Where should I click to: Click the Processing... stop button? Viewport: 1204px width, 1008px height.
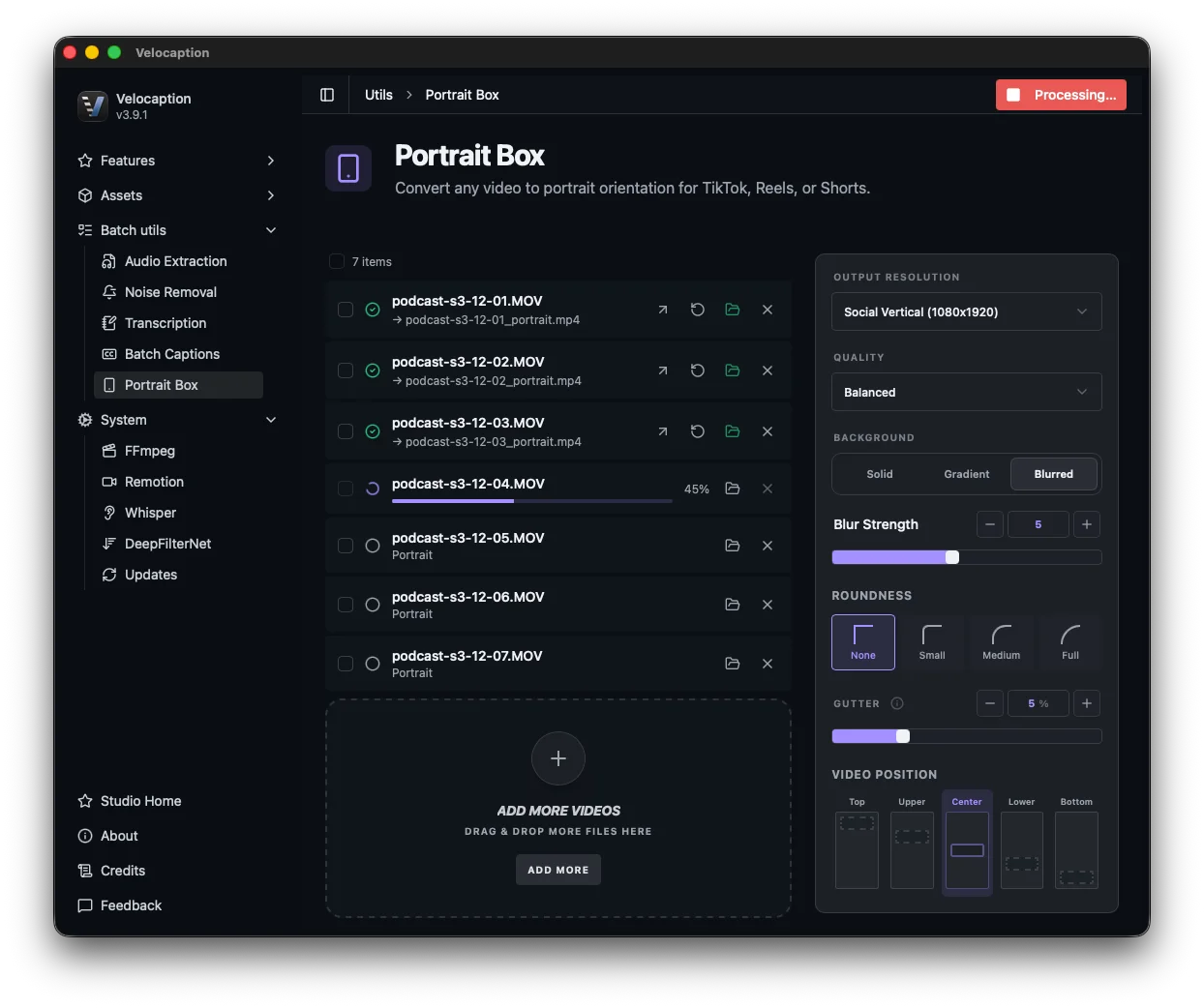1061,95
